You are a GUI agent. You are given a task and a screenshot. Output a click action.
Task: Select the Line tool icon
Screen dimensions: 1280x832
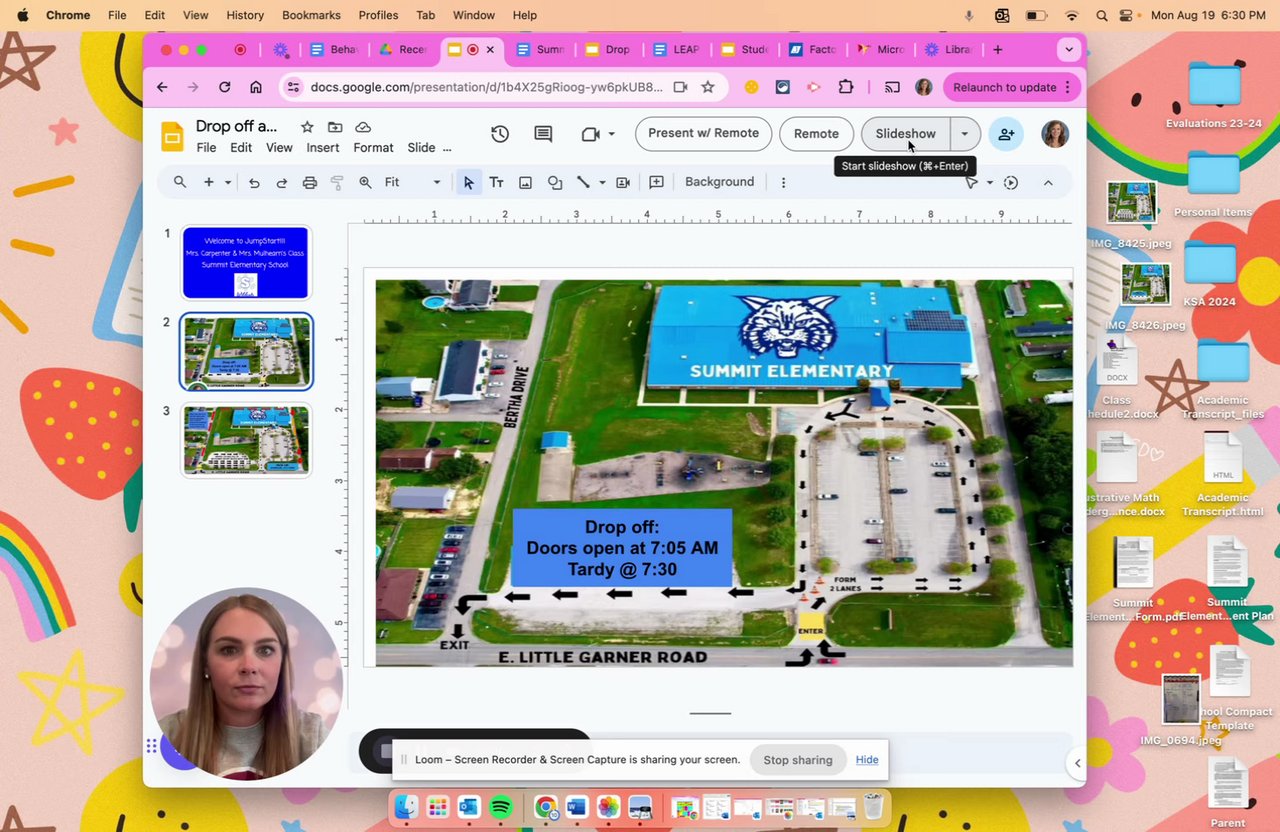(583, 183)
